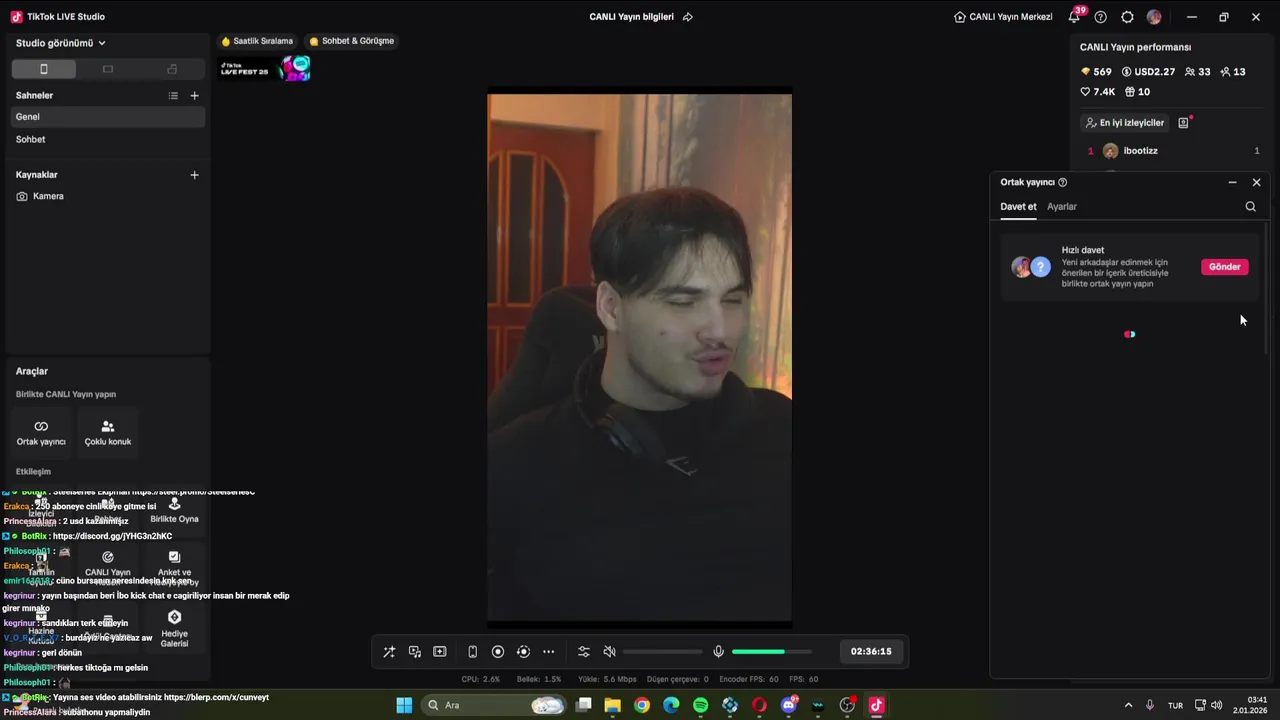Open the scene list icon beside Sahneler
This screenshot has height=720, width=1280.
point(173,96)
